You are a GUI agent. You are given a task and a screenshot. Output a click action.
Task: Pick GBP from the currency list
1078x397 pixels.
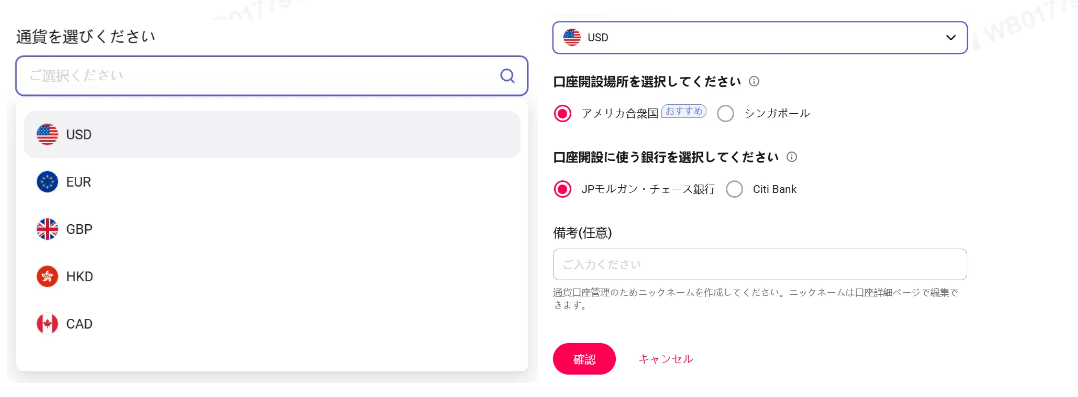coord(272,229)
